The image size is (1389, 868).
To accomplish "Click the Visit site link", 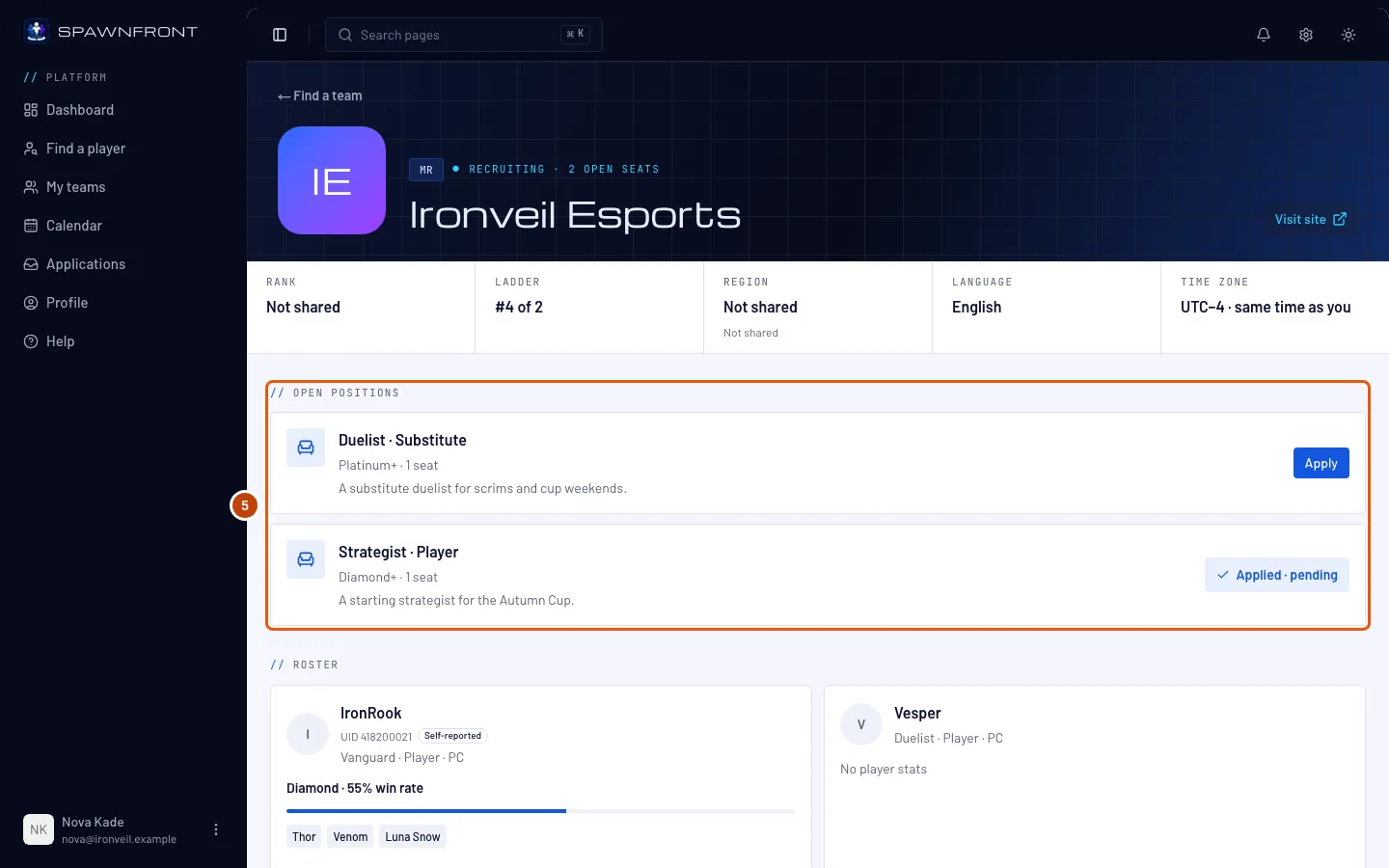I will click(1311, 219).
